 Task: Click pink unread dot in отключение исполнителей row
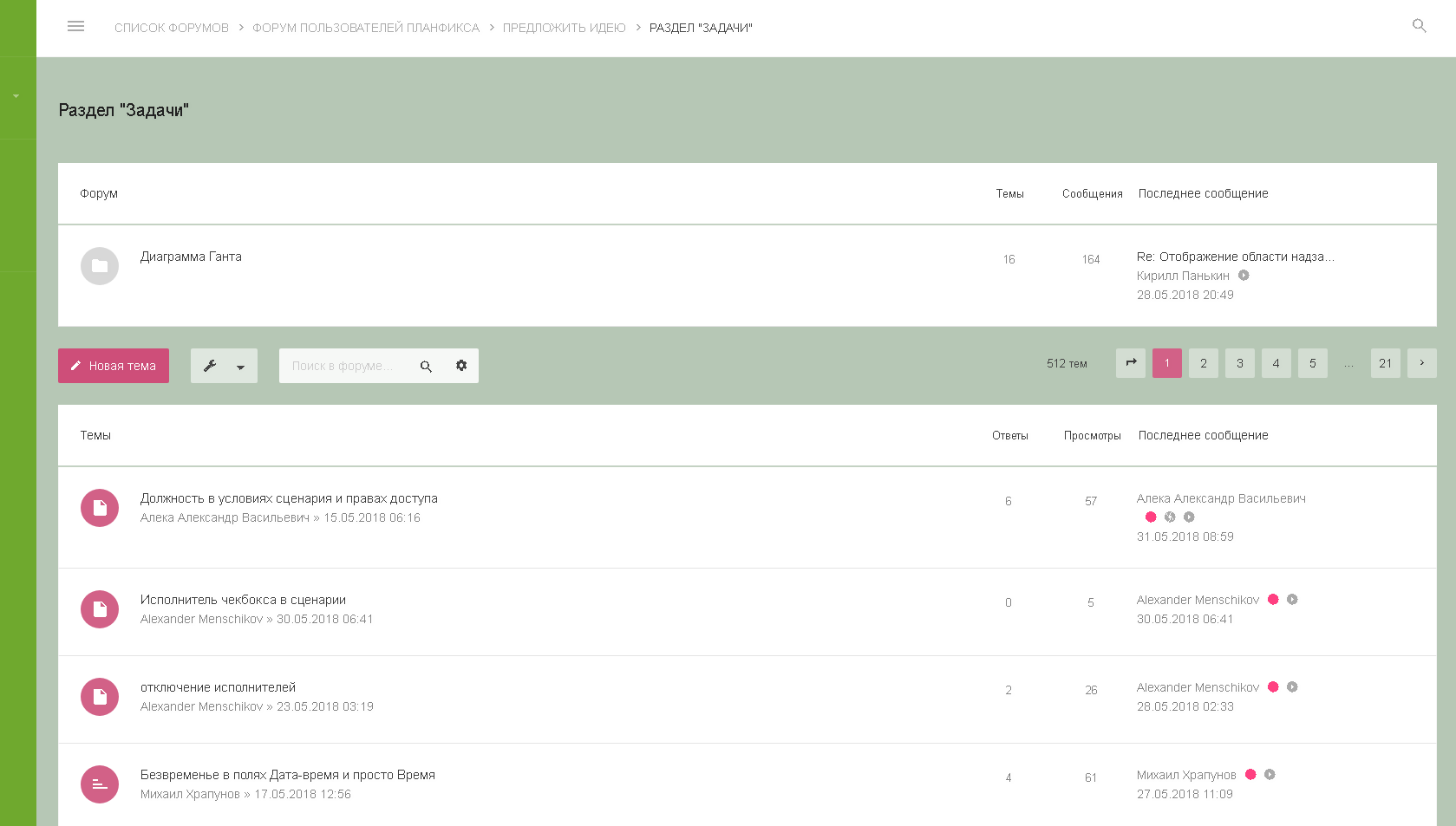(x=1273, y=686)
